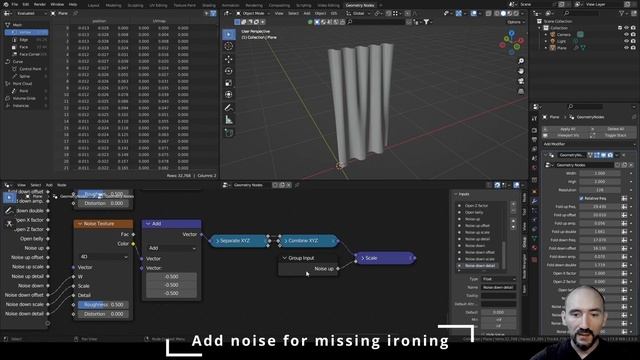Switch perspective/orthographic grid icon

coord(521,91)
